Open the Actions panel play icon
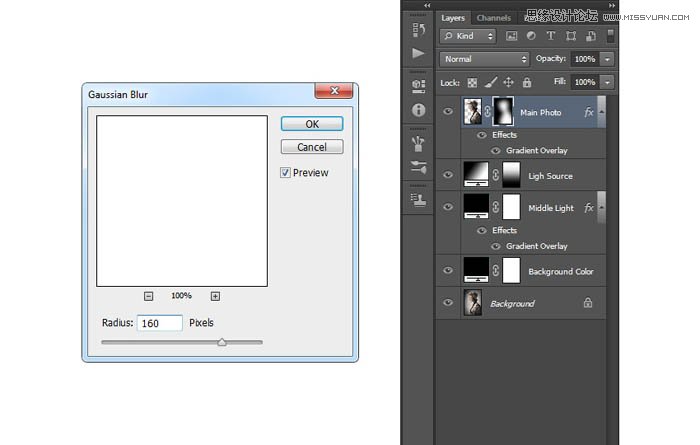700x445 pixels. click(418, 53)
